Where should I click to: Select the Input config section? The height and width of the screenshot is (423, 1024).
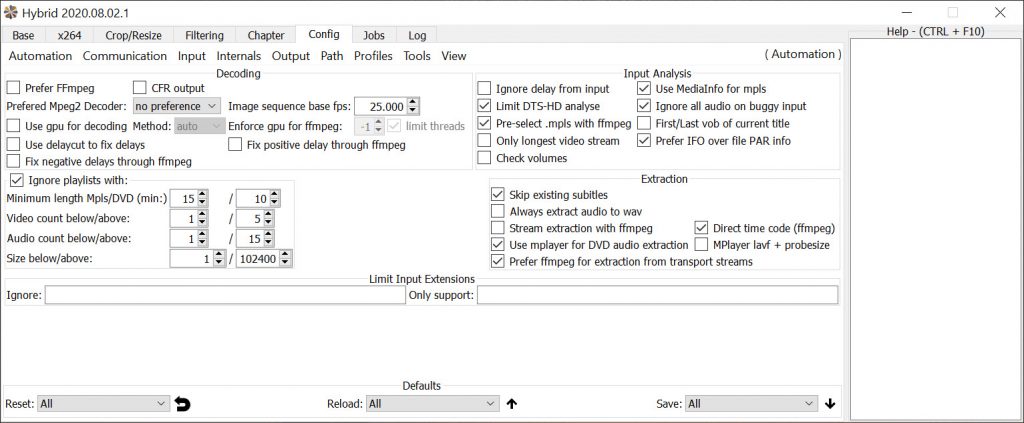pos(192,56)
